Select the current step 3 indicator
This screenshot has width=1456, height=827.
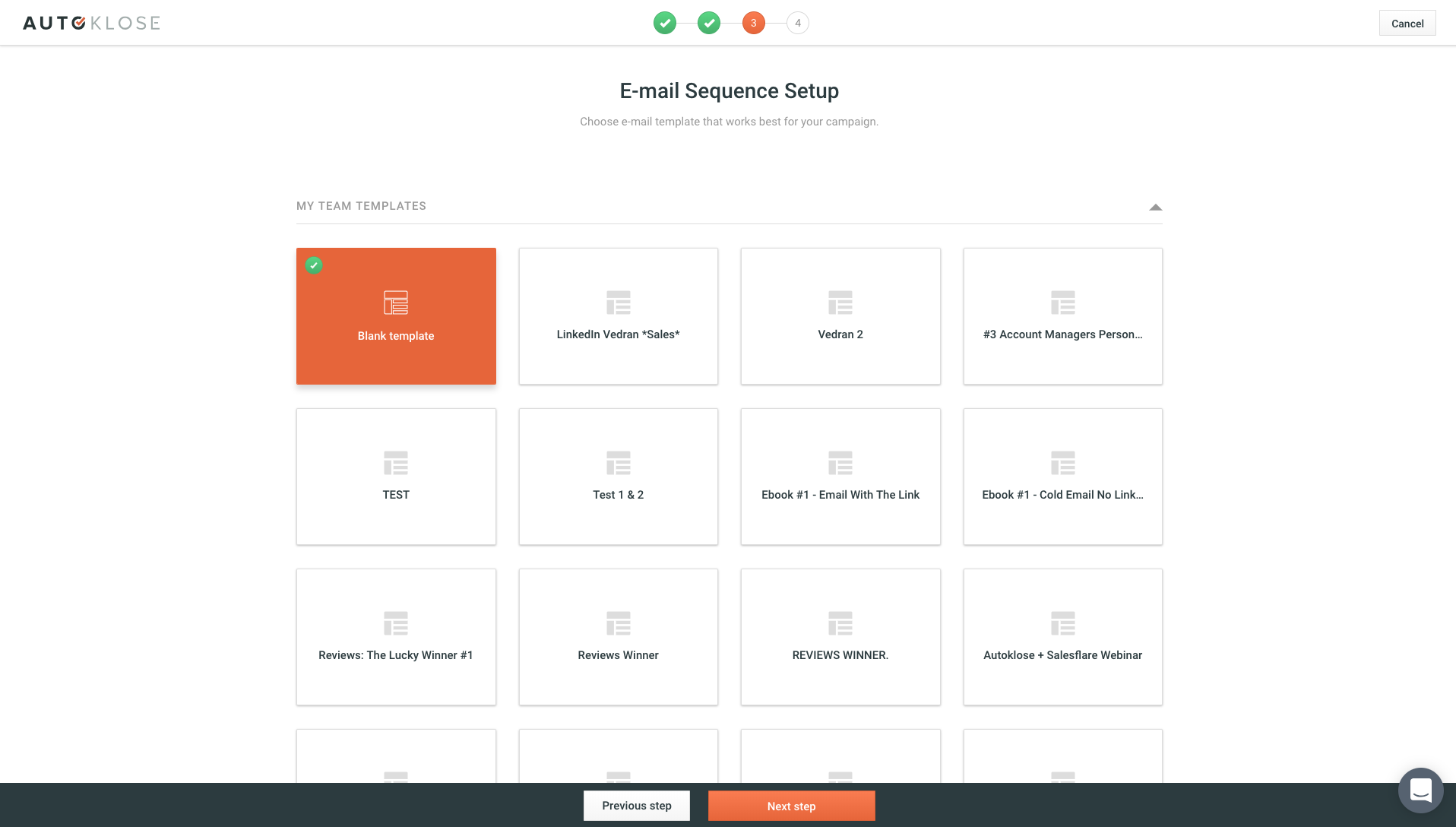pyautogui.click(x=753, y=23)
